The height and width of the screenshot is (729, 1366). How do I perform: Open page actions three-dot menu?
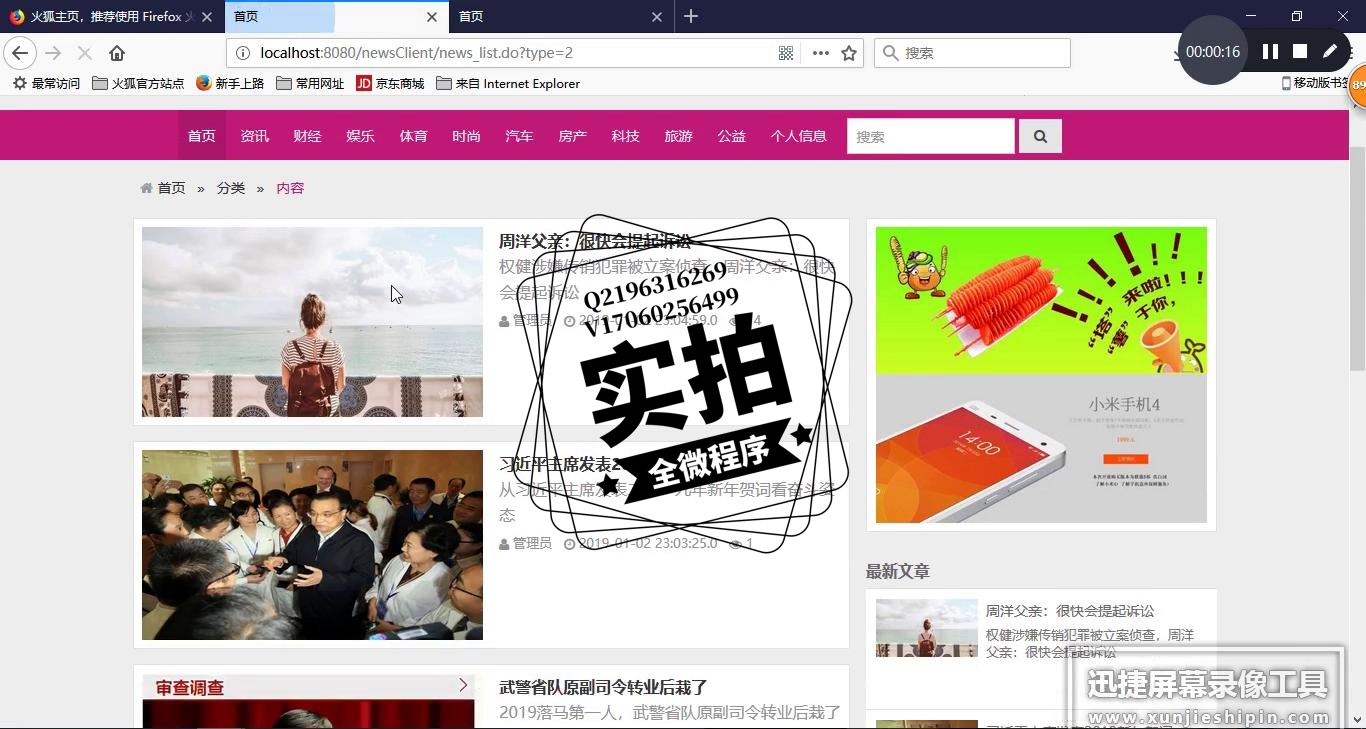tap(821, 53)
